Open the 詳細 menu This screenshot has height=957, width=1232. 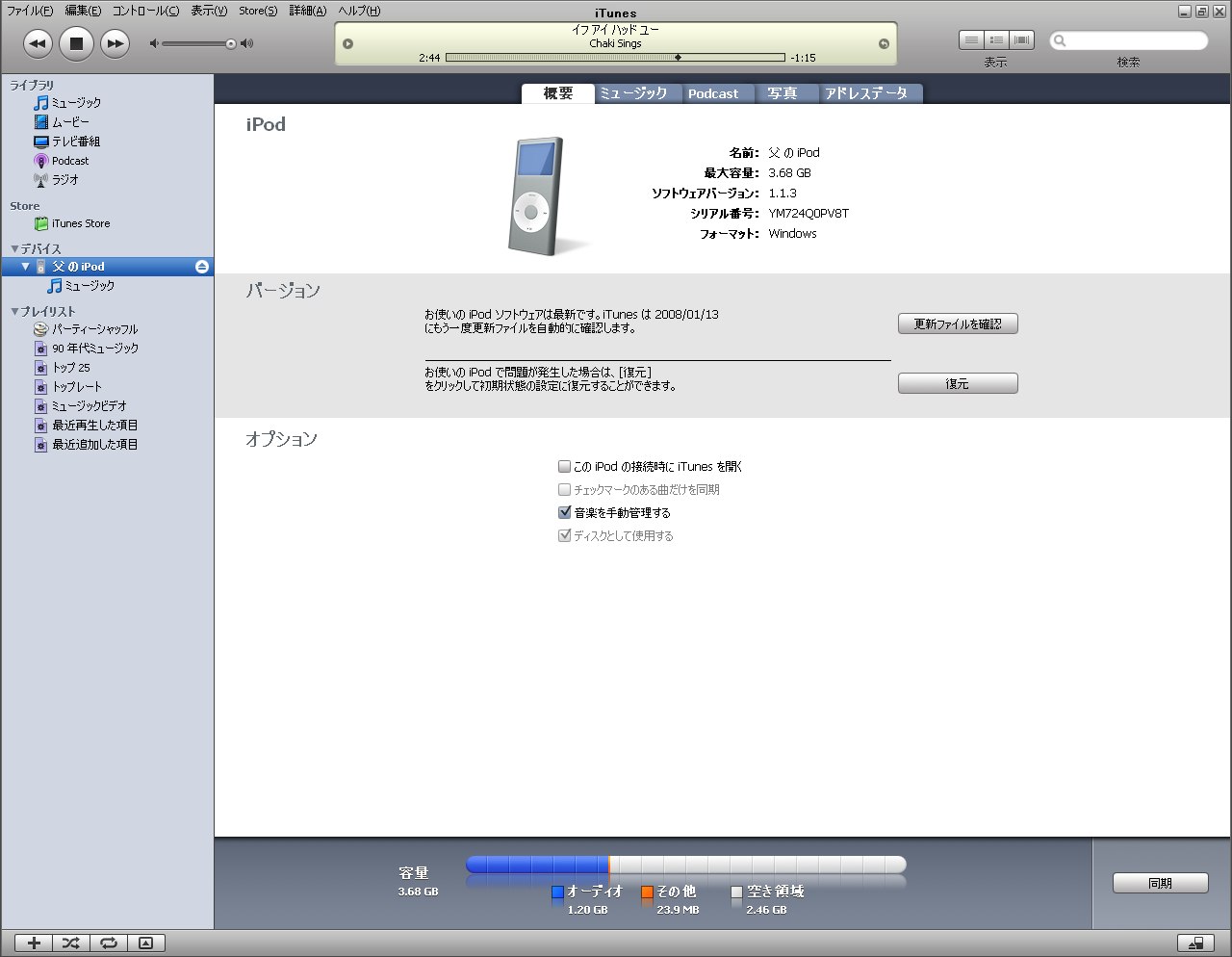click(308, 11)
